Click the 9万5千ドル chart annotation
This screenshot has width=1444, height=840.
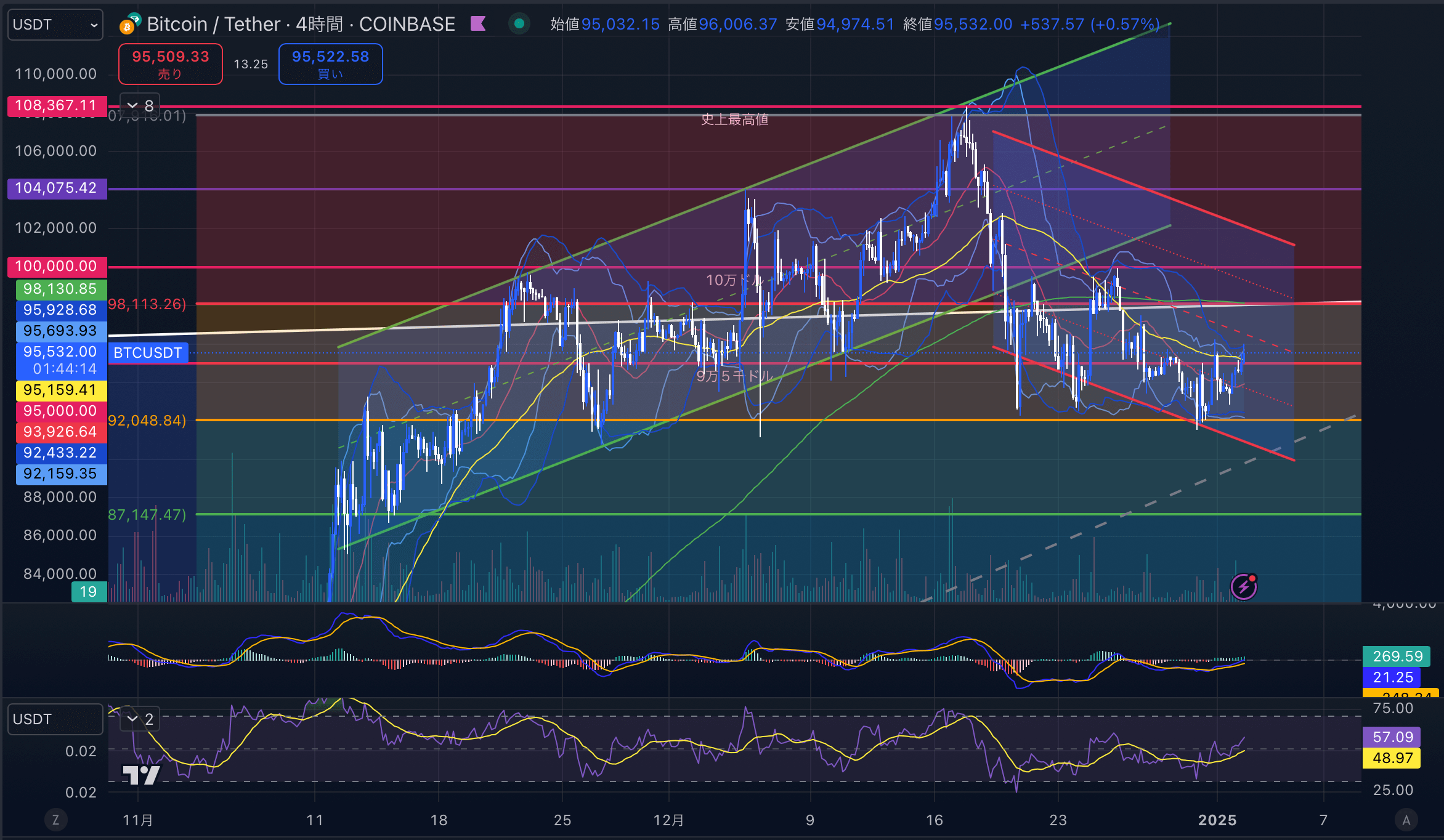coord(734,376)
